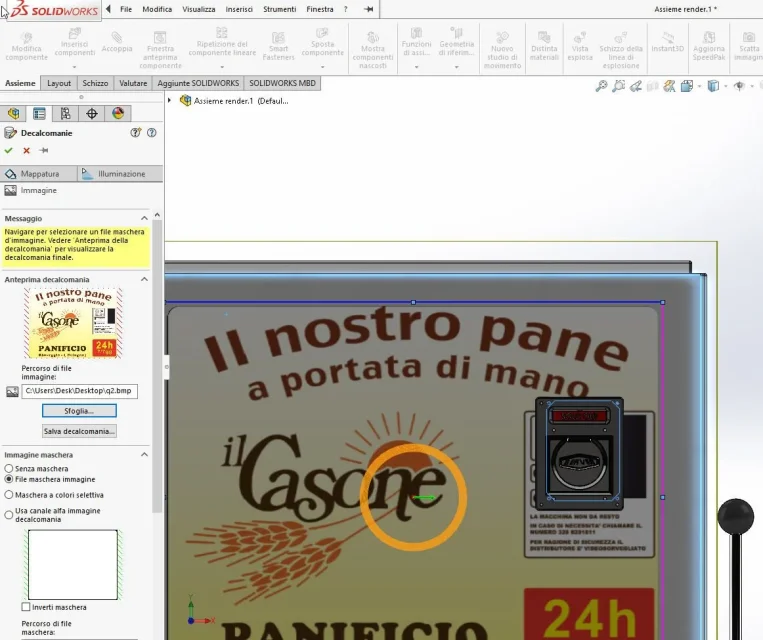This screenshot has height=640, width=763.
Task: Open the Finestra menu
Action: click(x=320, y=9)
